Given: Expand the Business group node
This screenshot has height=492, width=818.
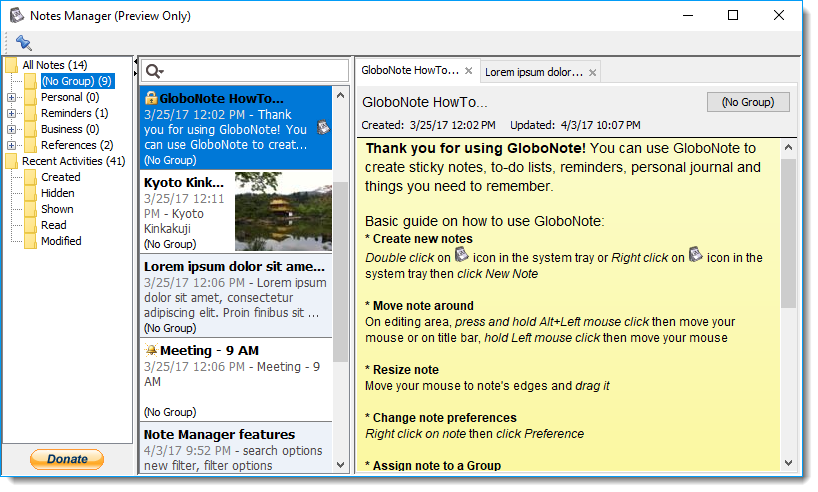Looking at the screenshot, I should coord(11,129).
